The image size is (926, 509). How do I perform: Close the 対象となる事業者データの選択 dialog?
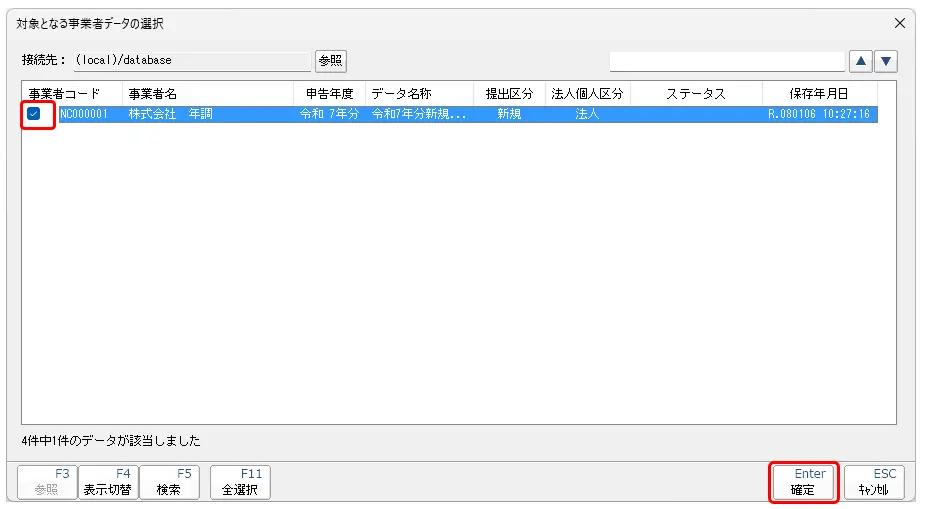pyautogui.click(x=900, y=23)
